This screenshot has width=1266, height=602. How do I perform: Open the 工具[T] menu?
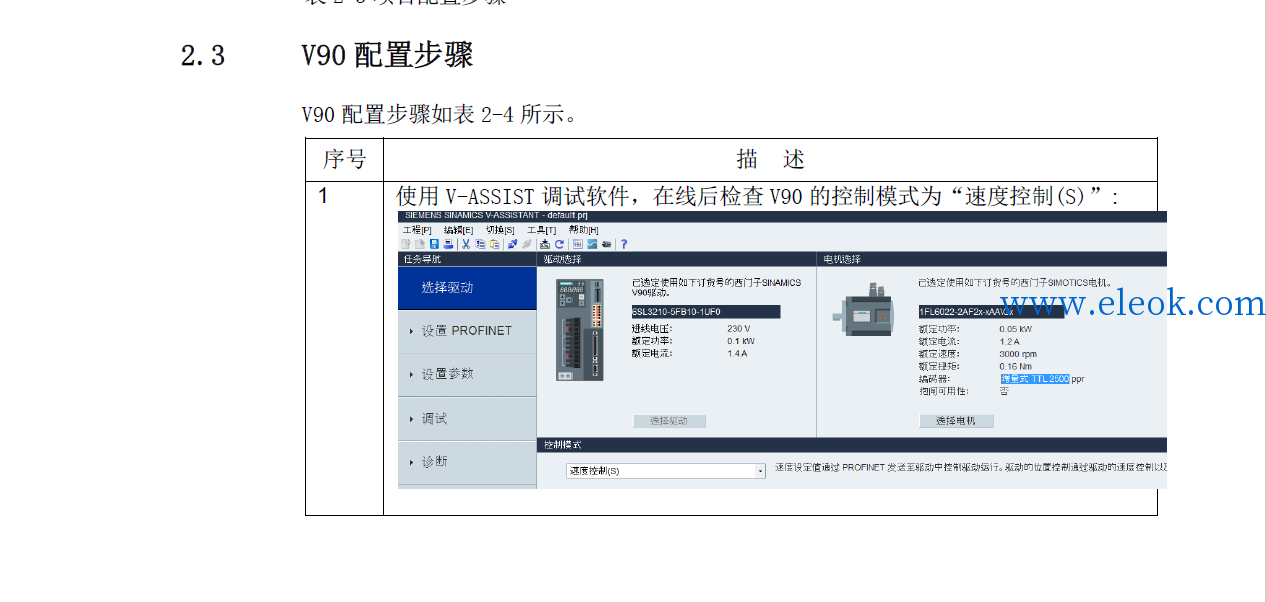pyautogui.click(x=542, y=230)
